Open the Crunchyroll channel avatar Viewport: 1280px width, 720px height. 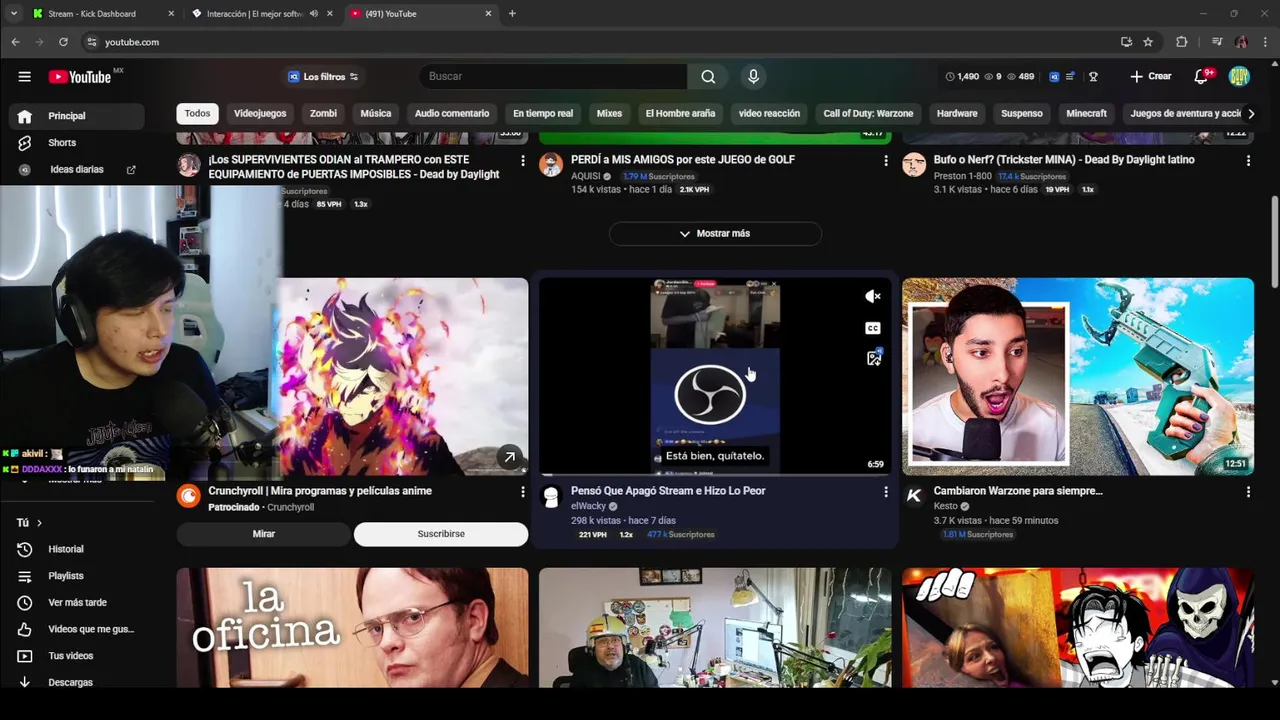pos(188,496)
